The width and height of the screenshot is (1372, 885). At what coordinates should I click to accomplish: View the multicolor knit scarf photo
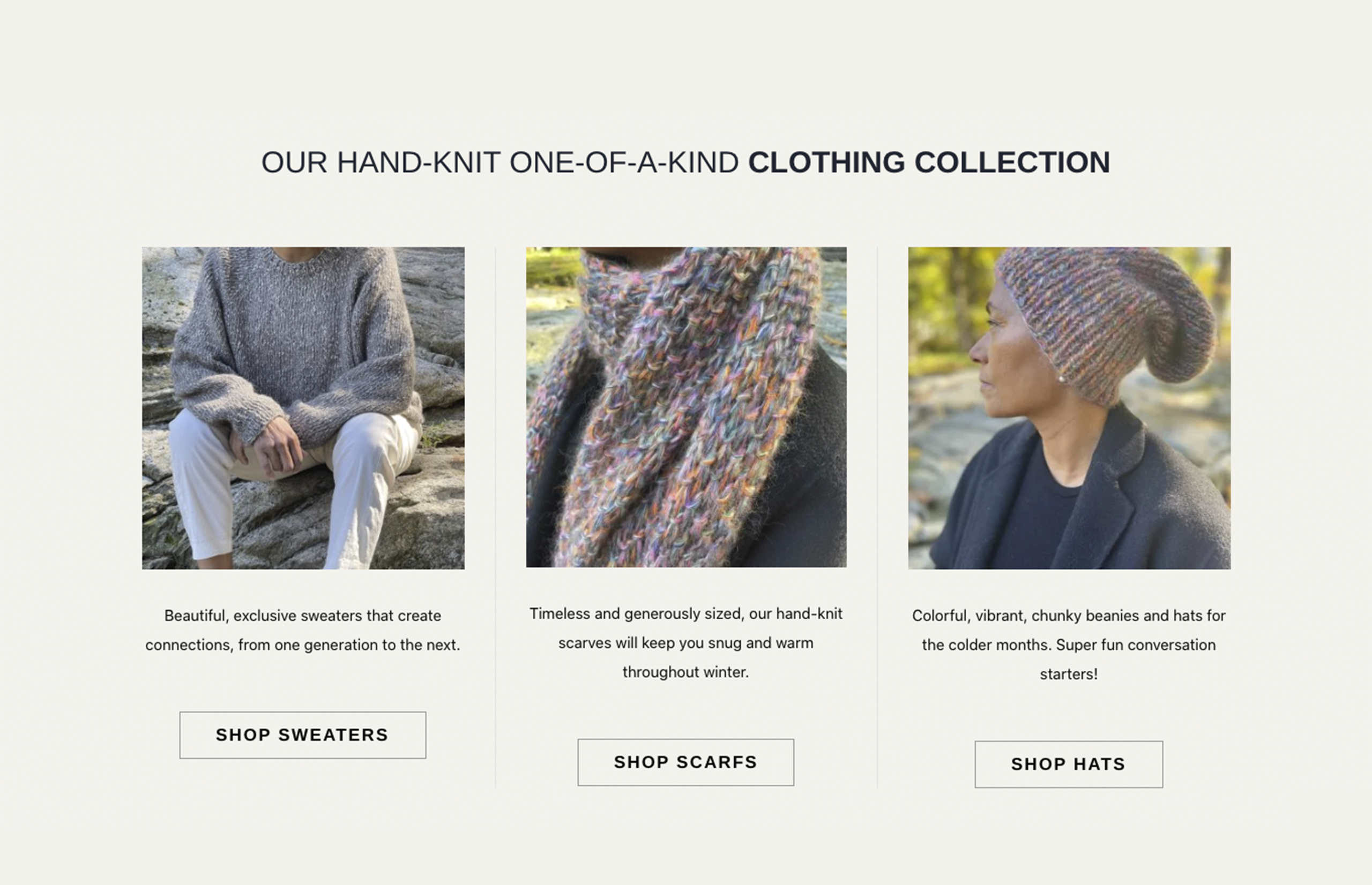pyautogui.click(x=687, y=408)
